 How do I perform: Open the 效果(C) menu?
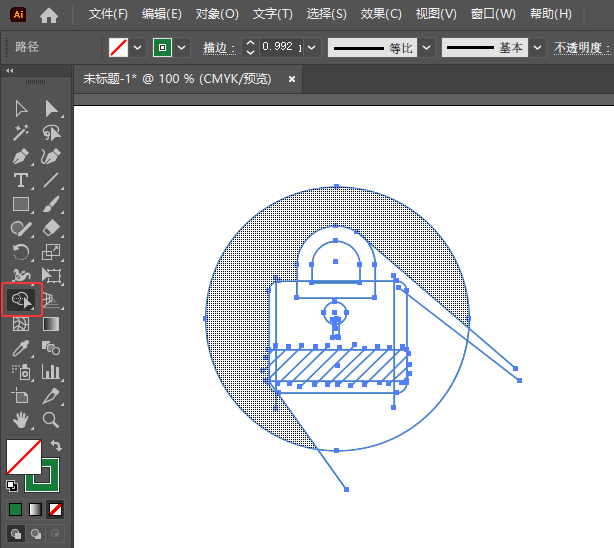[381, 14]
